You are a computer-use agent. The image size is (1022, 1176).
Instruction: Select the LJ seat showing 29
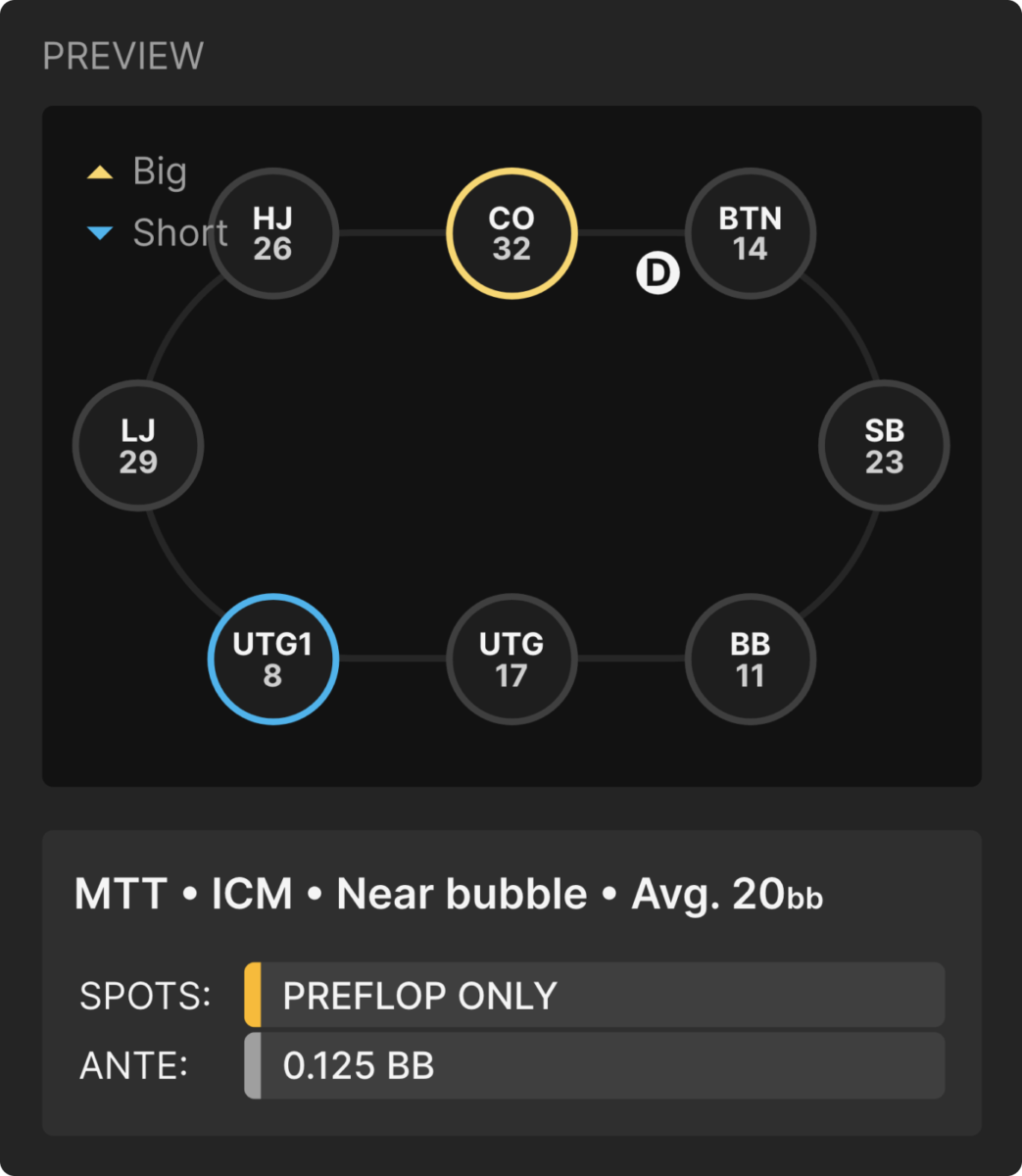(138, 446)
